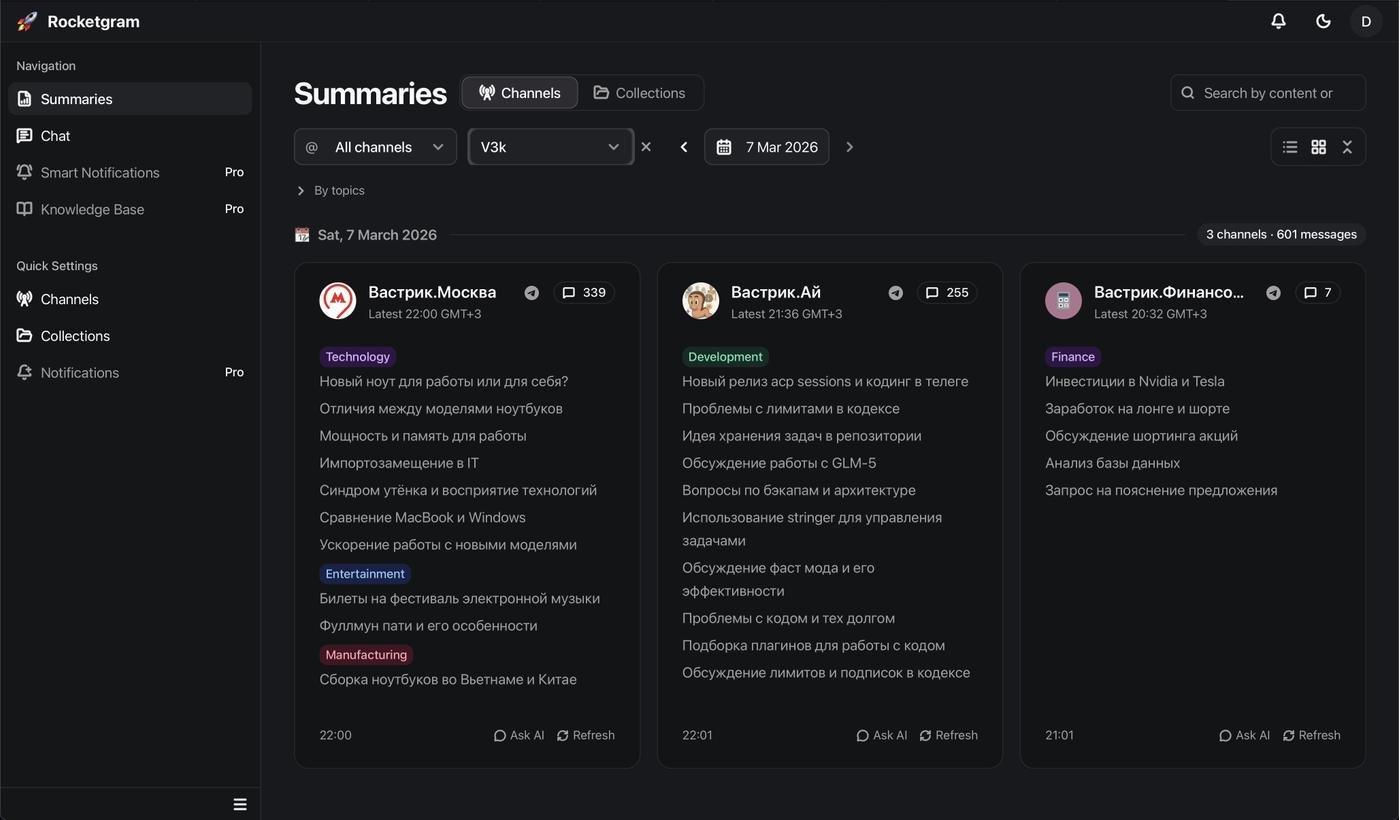Open the V3k collection dropdown

click(550, 147)
